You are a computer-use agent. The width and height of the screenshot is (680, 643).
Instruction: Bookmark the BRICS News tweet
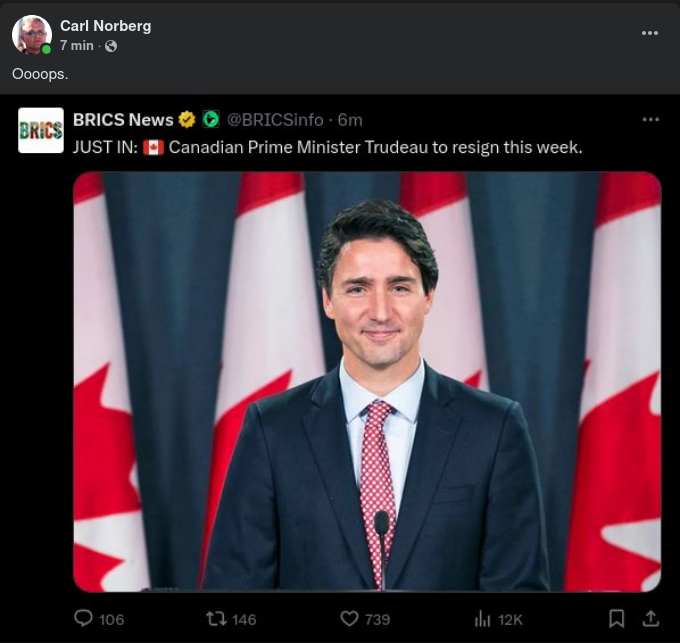point(617,619)
